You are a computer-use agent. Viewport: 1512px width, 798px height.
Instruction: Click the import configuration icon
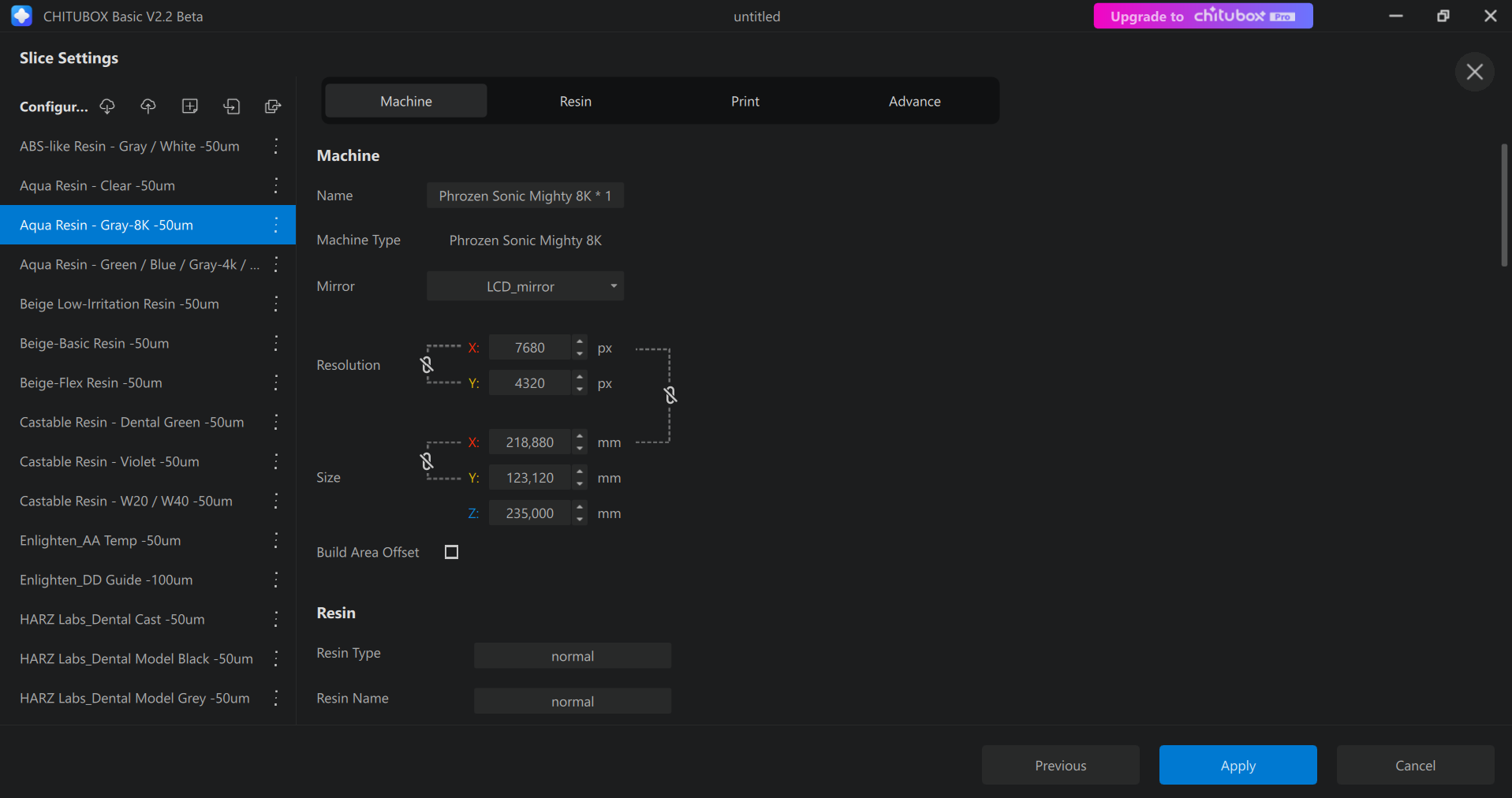click(x=231, y=106)
